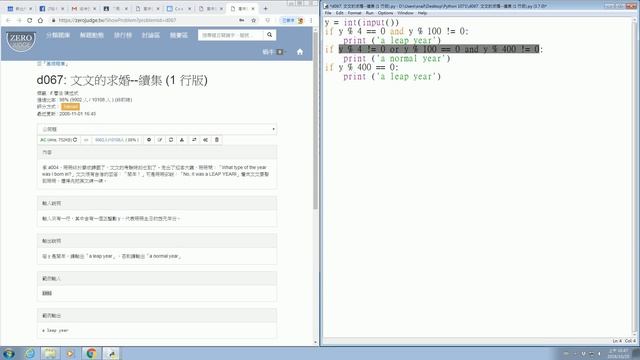Click the round dark icon in problem toolbar

[149, 140]
